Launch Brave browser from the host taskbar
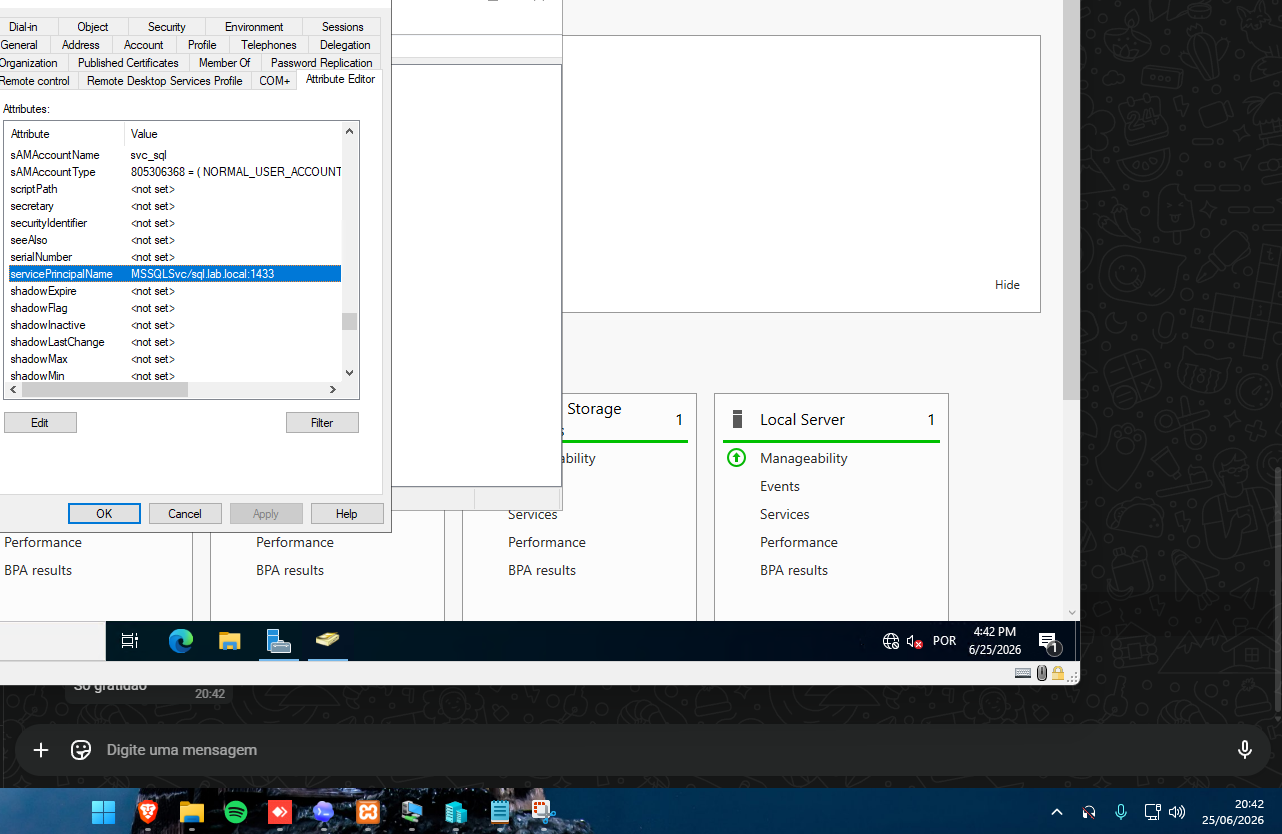Image resolution: width=1282 pixels, height=834 pixels. click(148, 811)
